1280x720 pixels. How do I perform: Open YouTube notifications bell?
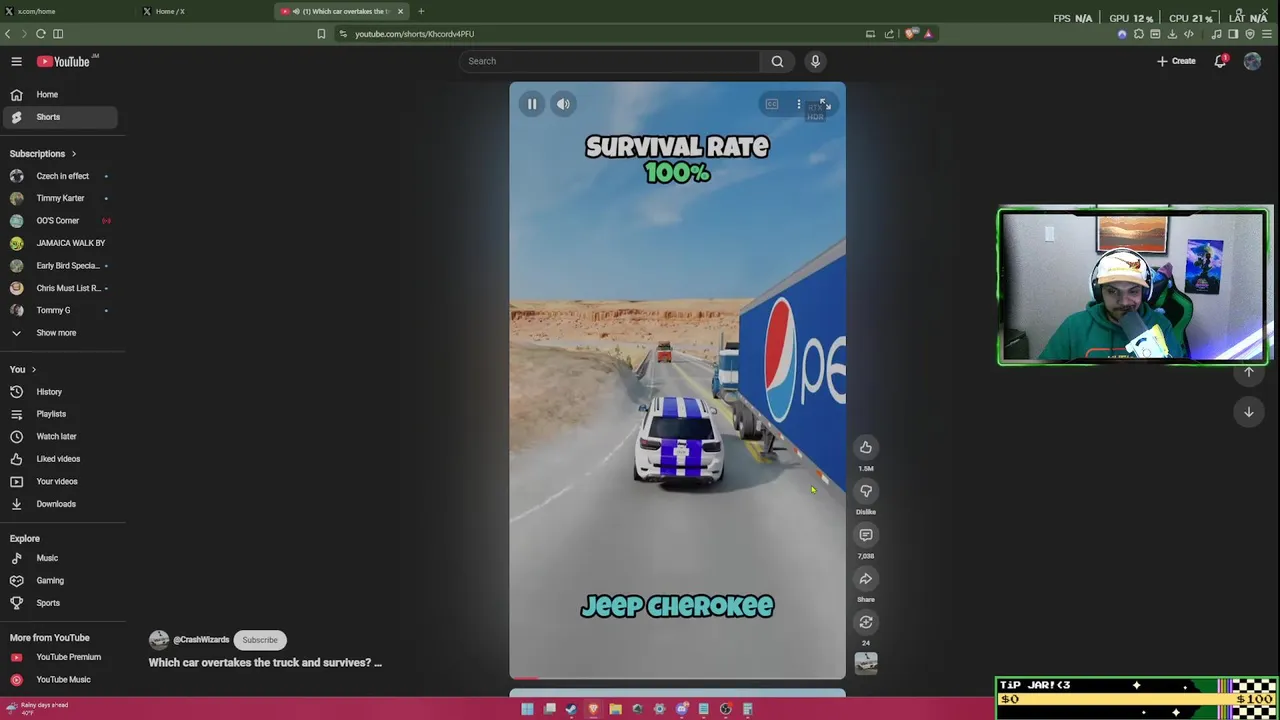coord(1221,61)
